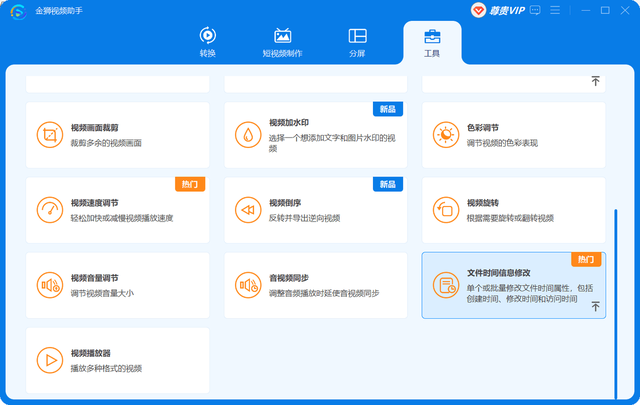Click 新品 badge on 视频倒序 card
Screen dimensions: 640x405
click(388, 184)
